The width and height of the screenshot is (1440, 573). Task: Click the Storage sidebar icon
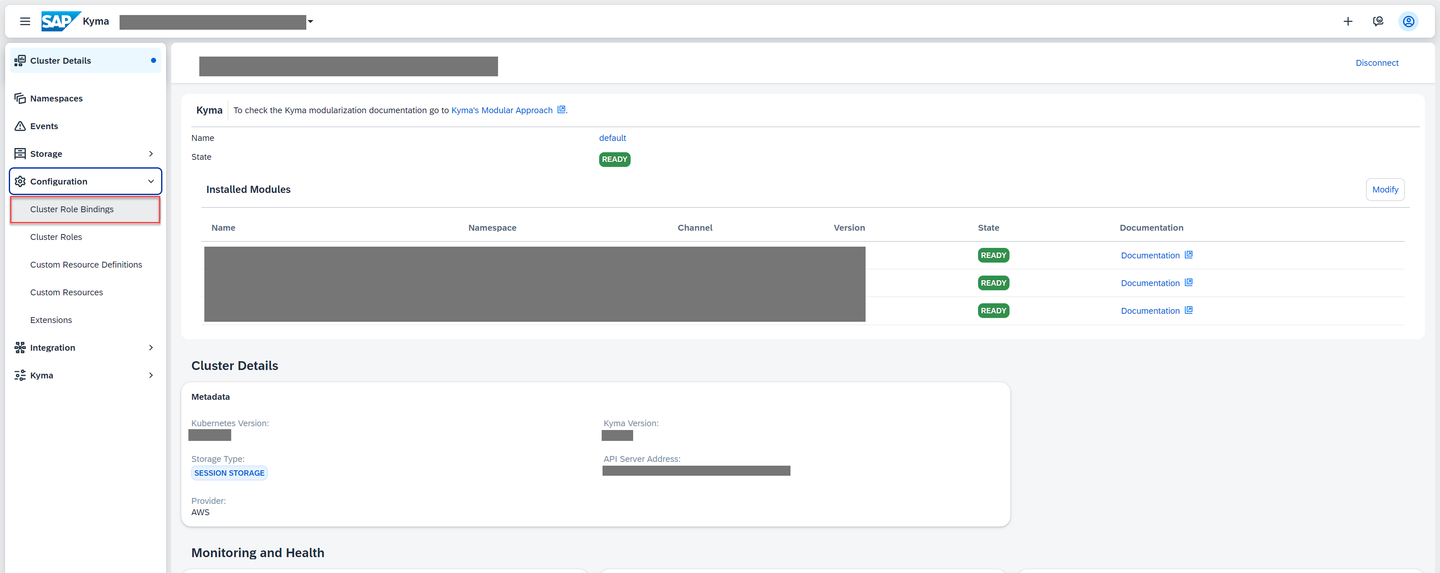tap(20, 154)
